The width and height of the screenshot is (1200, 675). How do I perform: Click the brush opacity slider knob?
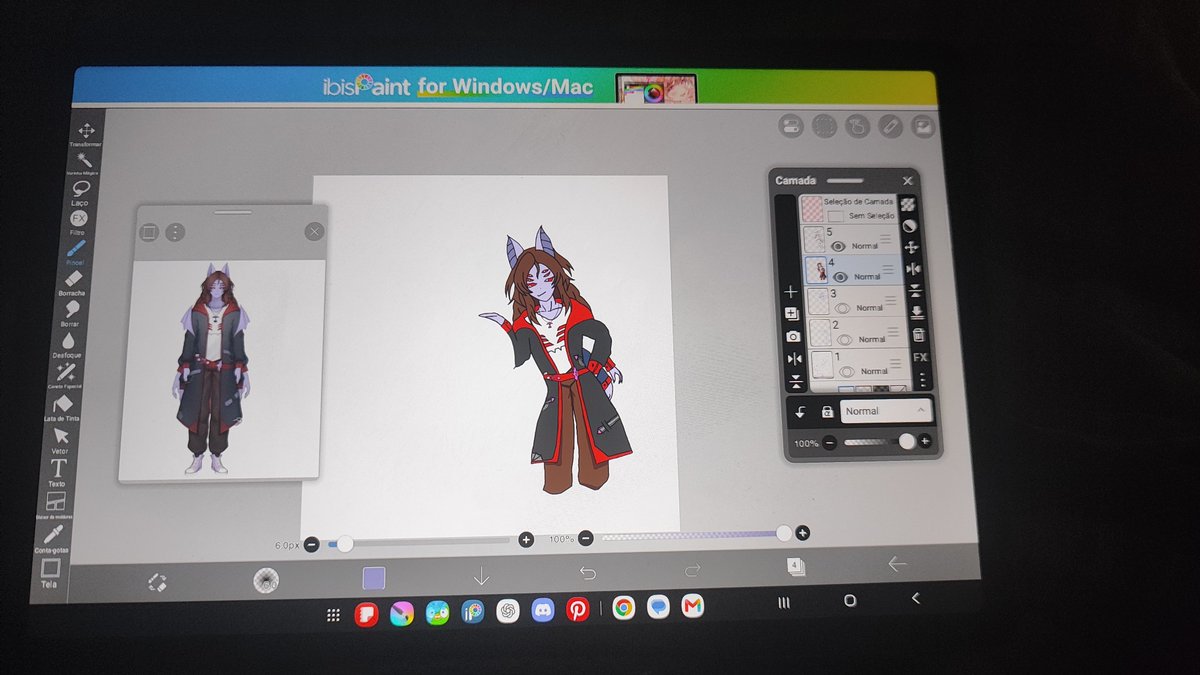pyautogui.click(x=784, y=534)
